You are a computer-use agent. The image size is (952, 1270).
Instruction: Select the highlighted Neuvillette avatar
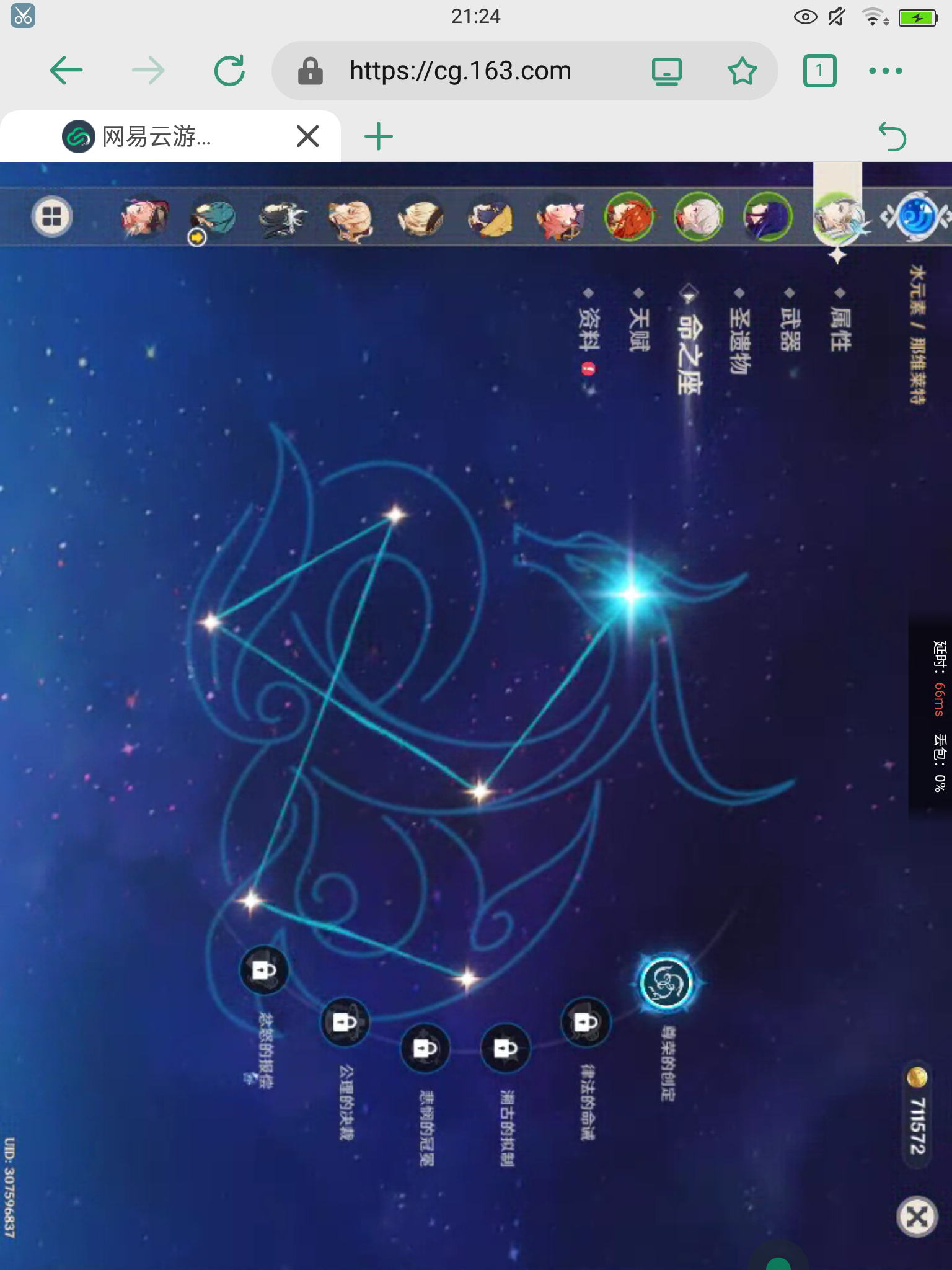[x=838, y=217]
